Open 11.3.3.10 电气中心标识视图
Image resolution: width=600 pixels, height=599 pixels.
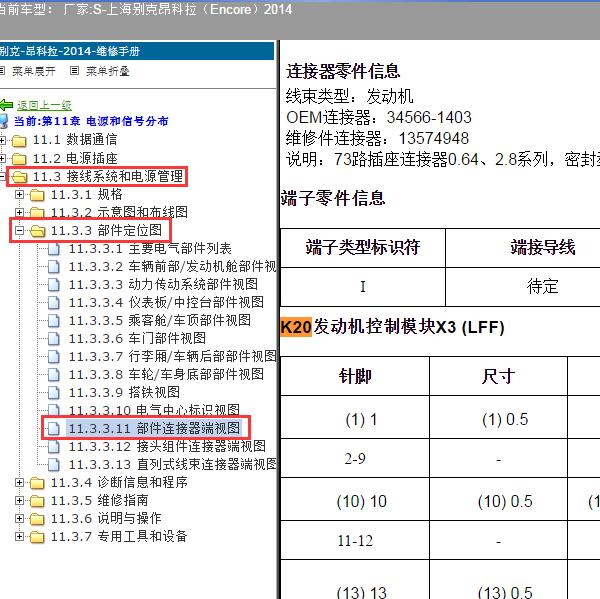(154, 410)
